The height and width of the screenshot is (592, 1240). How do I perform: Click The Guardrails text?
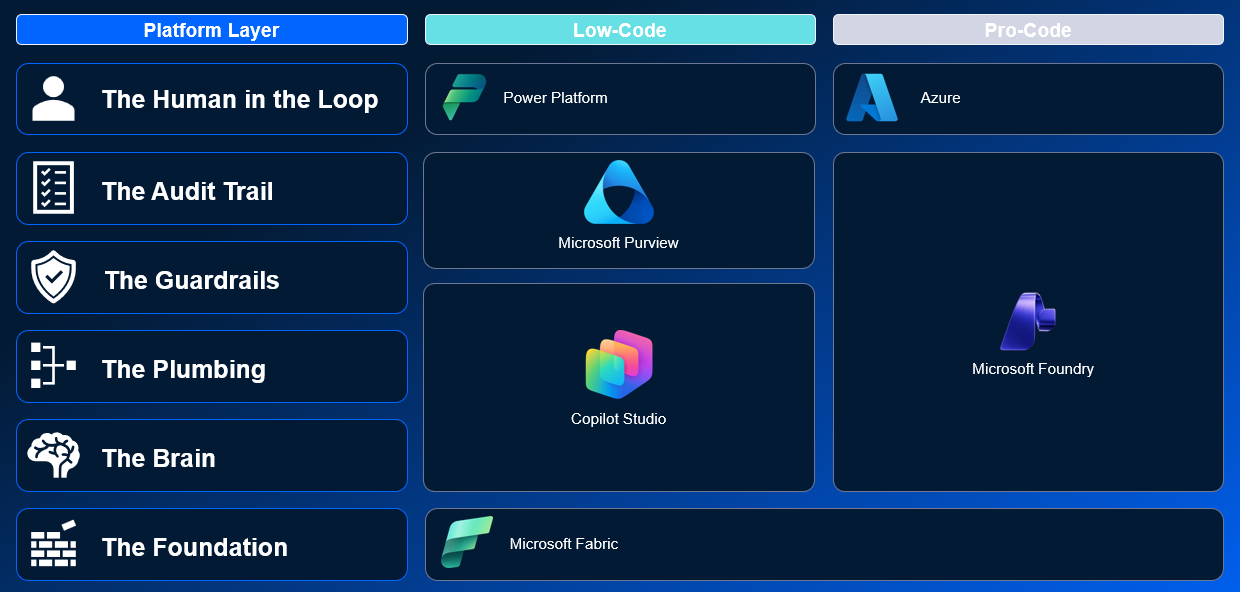(192, 280)
